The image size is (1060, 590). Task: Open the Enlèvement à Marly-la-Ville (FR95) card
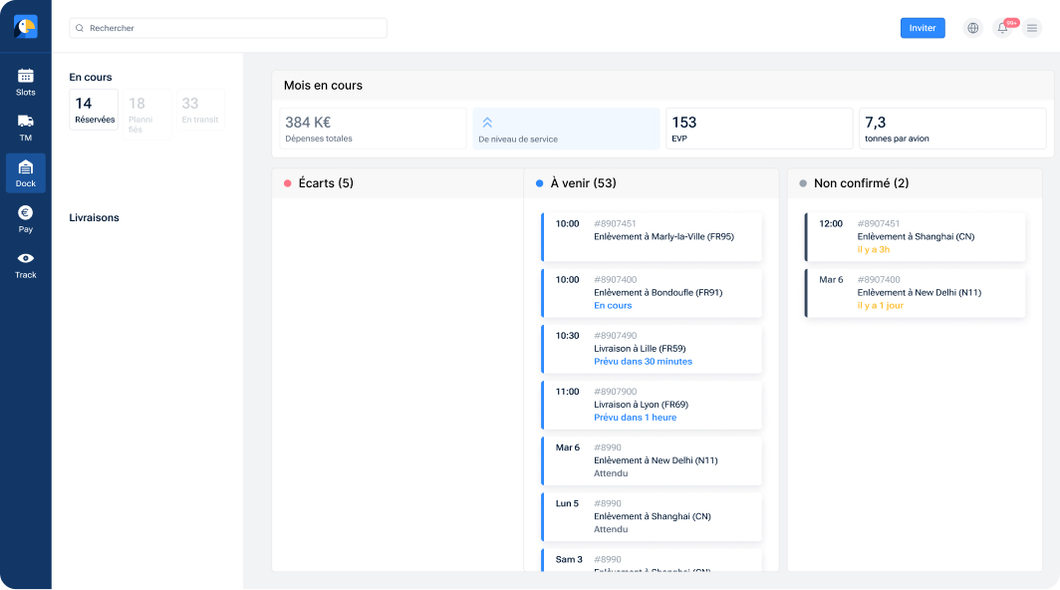(652, 237)
